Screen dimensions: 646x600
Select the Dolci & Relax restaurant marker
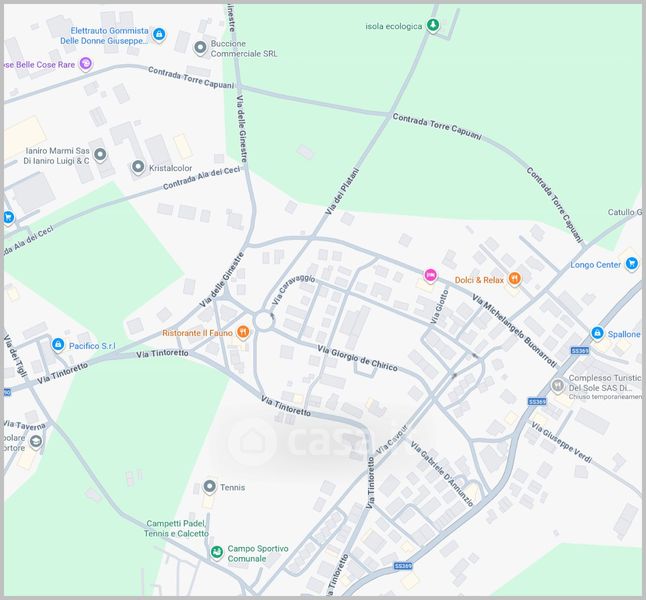click(514, 279)
